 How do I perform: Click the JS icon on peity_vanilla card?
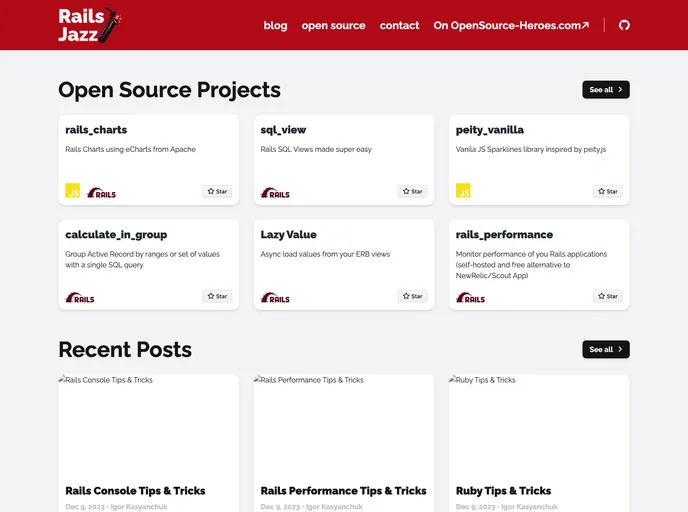click(x=463, y=190)
